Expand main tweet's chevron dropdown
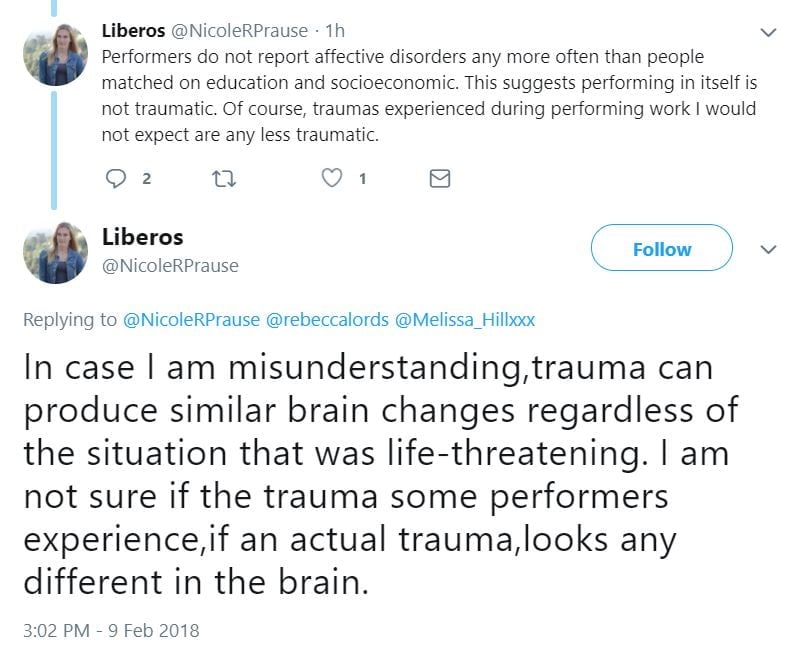The height and width of the screenshot is (655, 795). (768, 250)
